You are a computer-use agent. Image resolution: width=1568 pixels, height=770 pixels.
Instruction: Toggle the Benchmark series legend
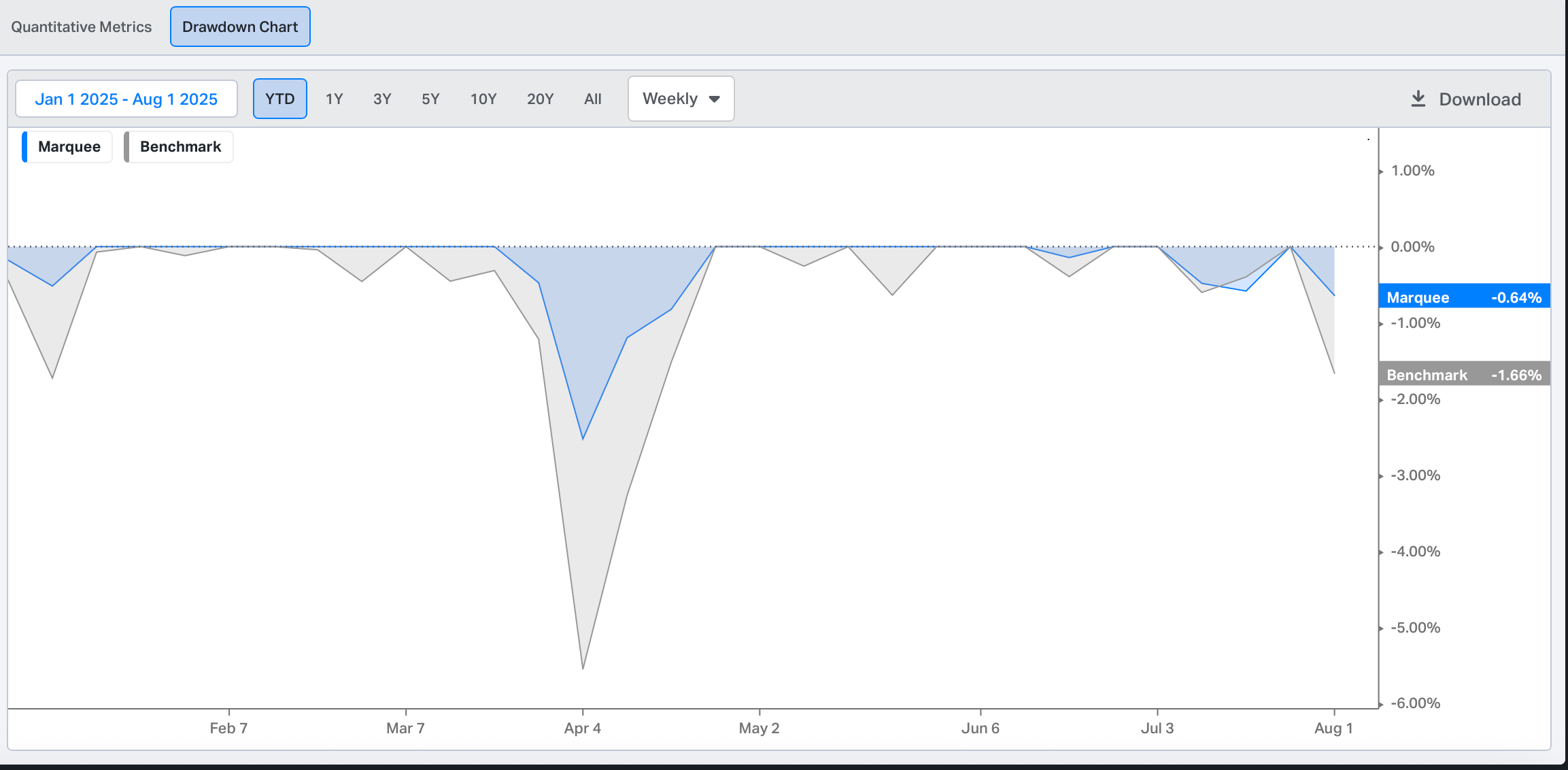coord(180,147)
